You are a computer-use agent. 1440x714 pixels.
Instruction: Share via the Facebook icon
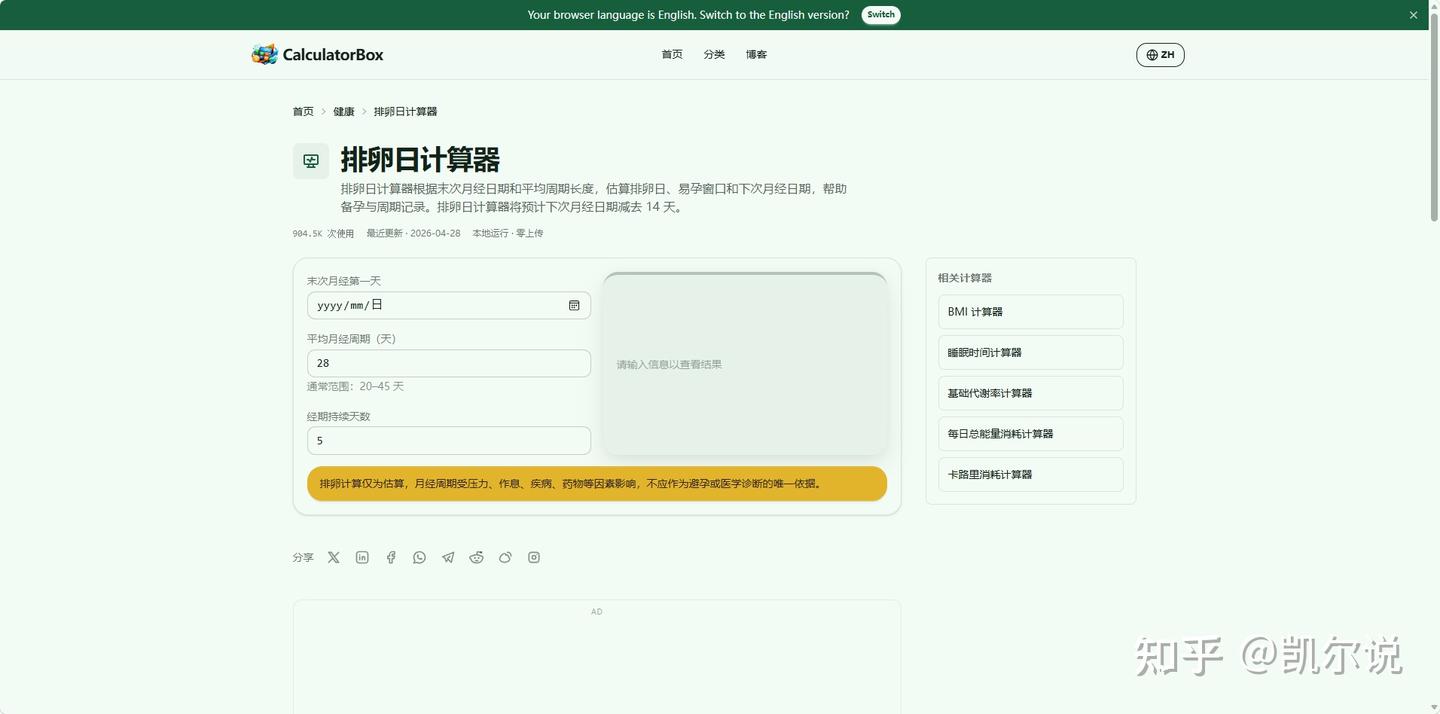[x=391, y=558]
